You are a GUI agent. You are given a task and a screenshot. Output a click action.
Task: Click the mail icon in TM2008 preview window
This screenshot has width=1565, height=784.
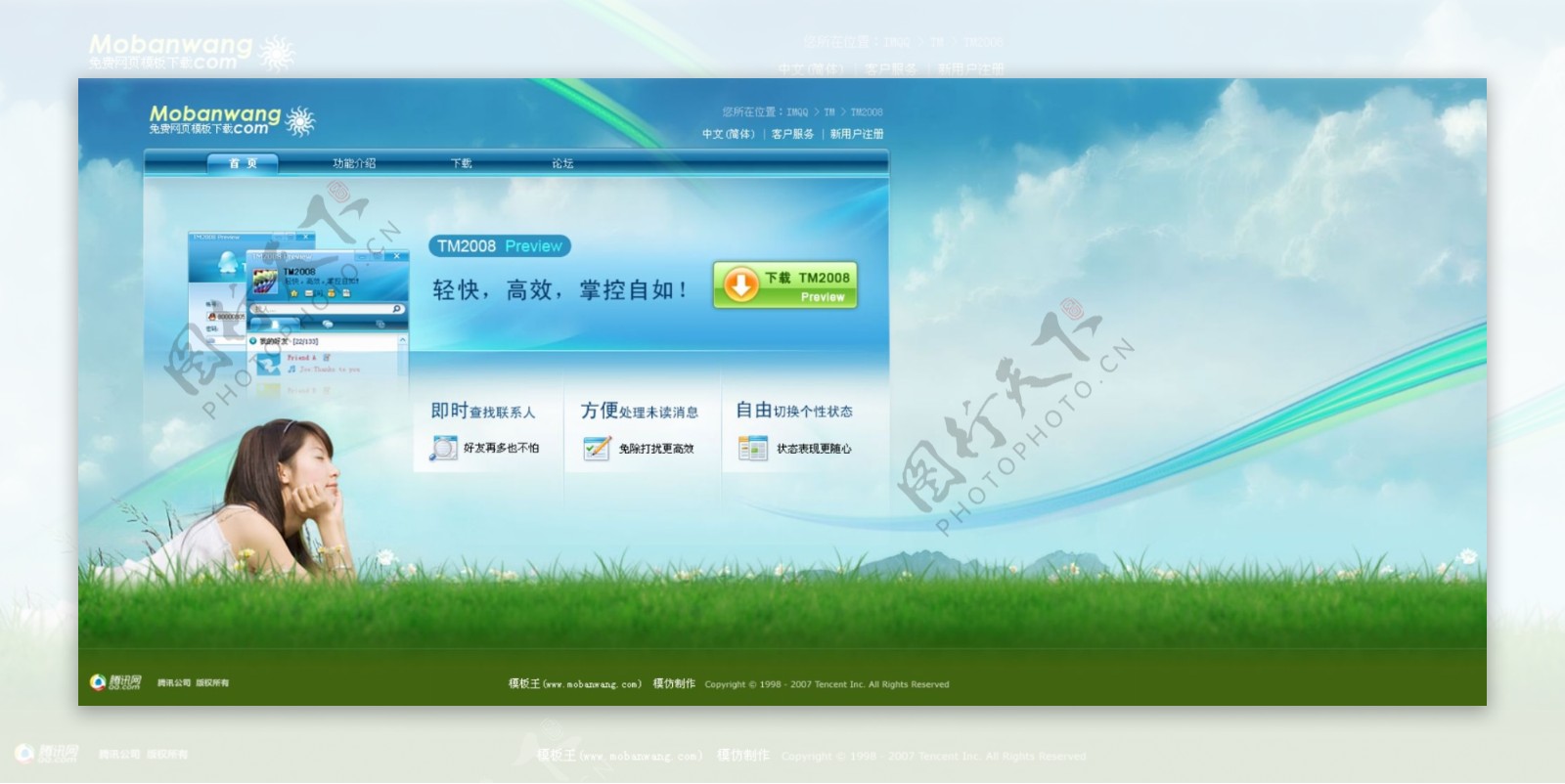coord(309,293)
